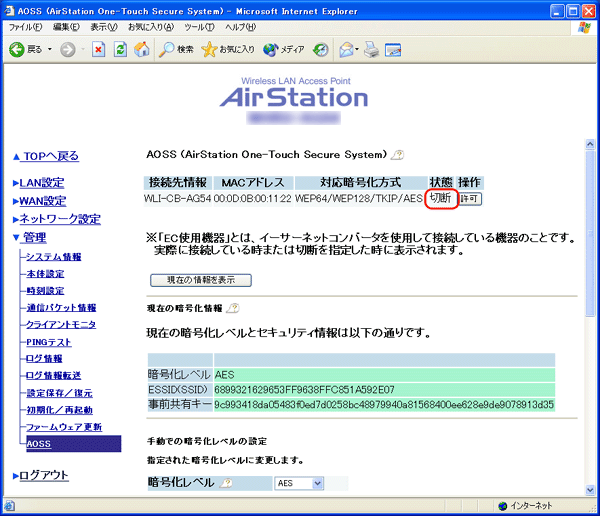Open the ツール(T) menu
Viewport: 600px width, 516px height.
point(199,27)
